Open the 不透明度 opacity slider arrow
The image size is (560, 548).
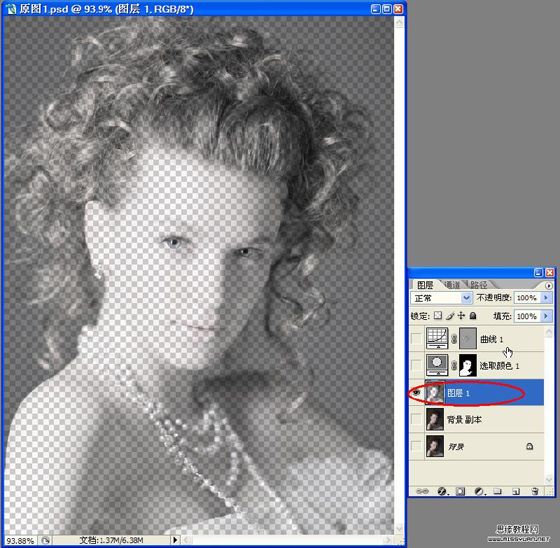[546, 298]
